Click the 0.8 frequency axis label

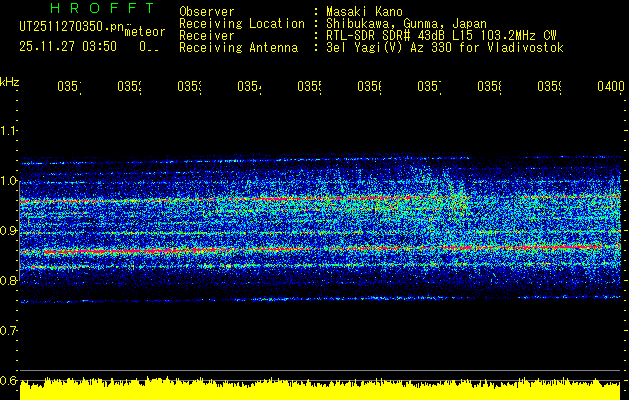[8, 280]
